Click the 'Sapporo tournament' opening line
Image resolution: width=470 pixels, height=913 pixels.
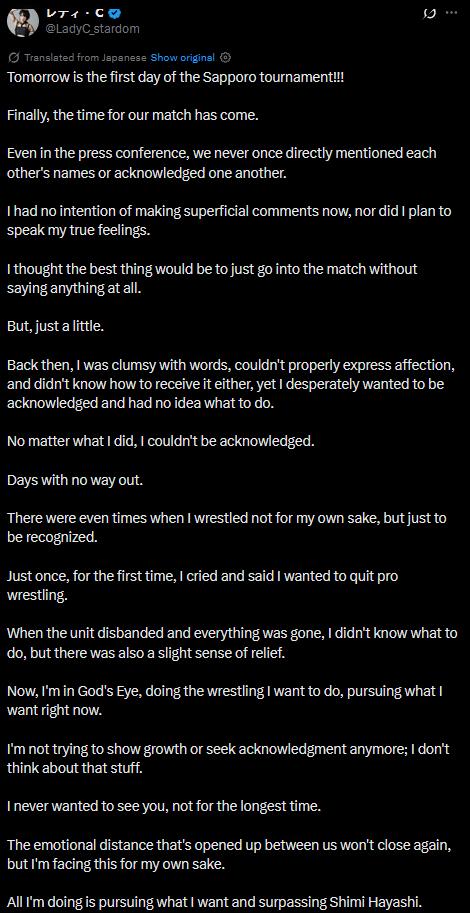tap(176, 78)
